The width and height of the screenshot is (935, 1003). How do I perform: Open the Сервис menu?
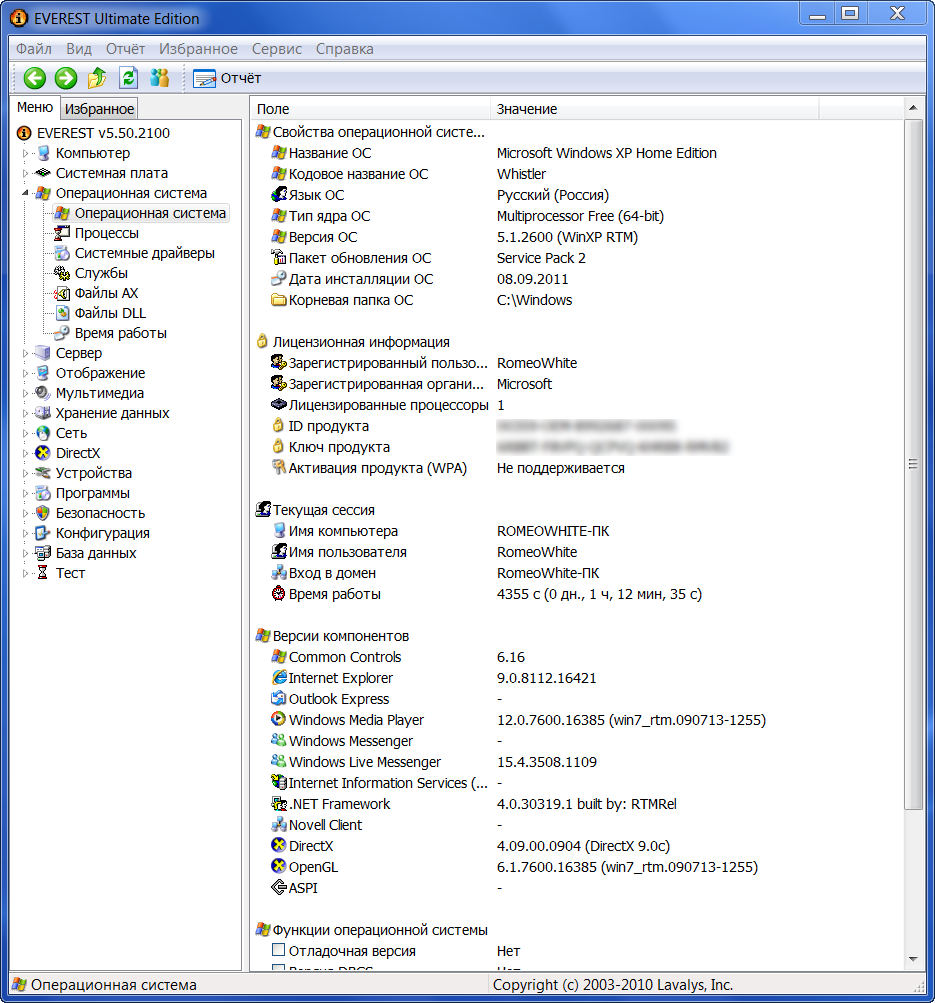point(277,49)
